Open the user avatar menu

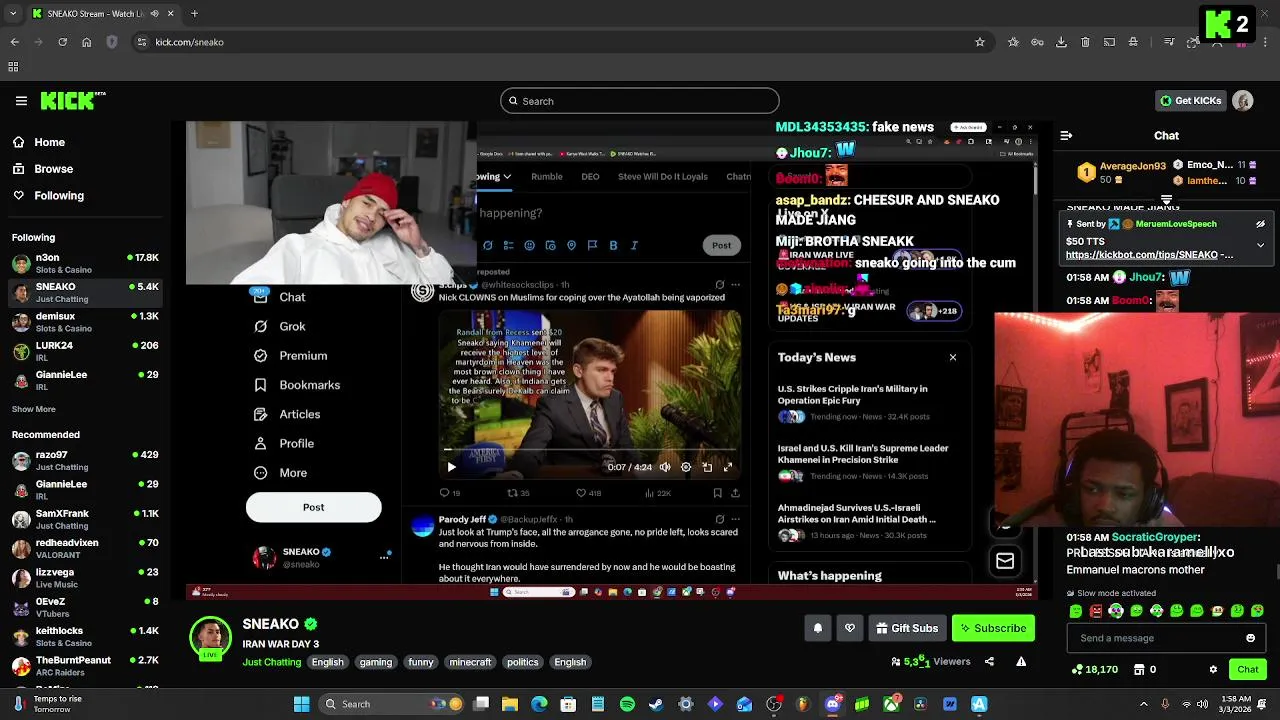[x=1243, y=101]
